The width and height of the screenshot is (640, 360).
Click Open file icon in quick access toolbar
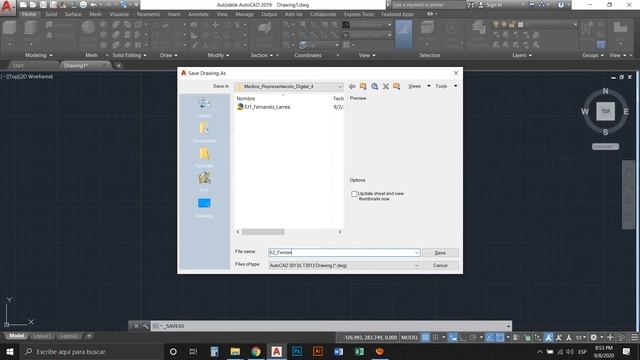pyautogui.click(x=33, y=5)
